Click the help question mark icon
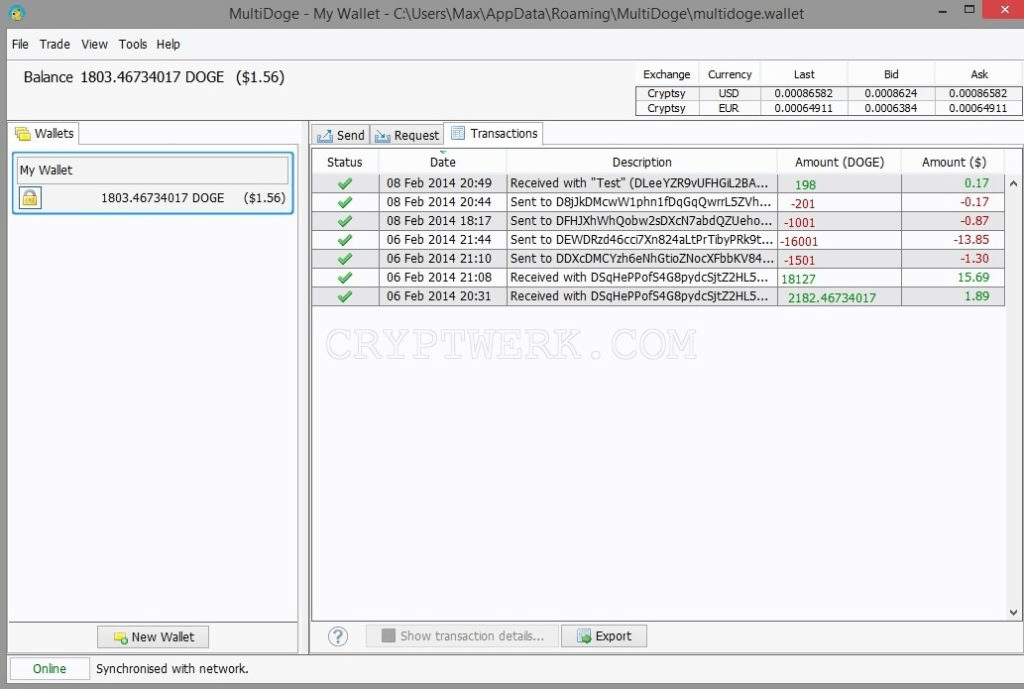The image size is (1024, 689). coord(338,636)
